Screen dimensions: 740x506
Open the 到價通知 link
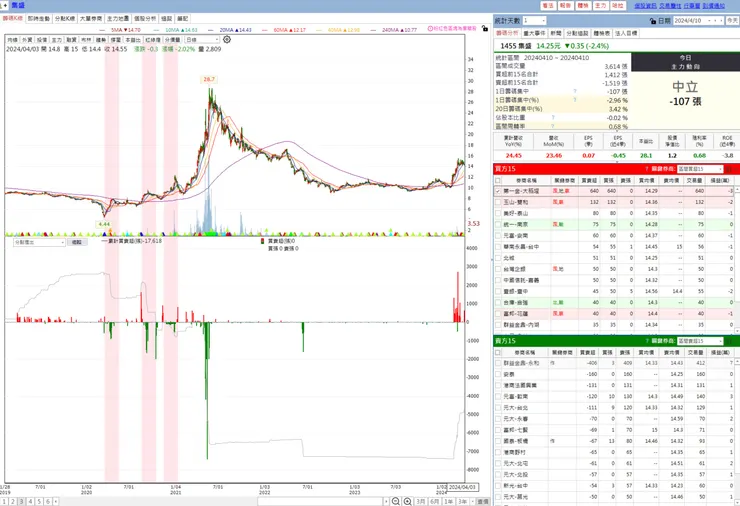(714, 6)
